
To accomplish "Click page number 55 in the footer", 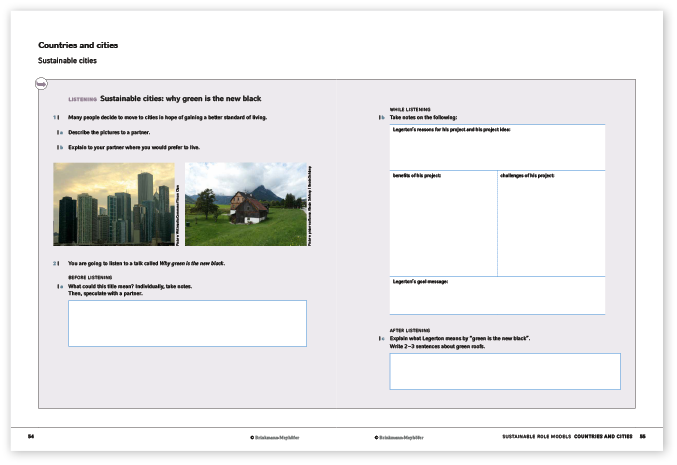I will 643,436.
